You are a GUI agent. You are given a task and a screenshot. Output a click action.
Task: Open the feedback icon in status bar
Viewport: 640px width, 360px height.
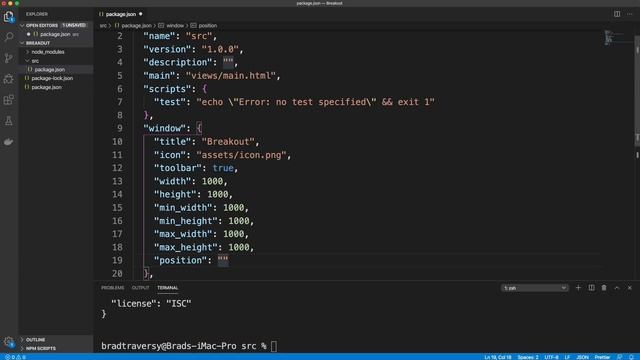(620, 357)
